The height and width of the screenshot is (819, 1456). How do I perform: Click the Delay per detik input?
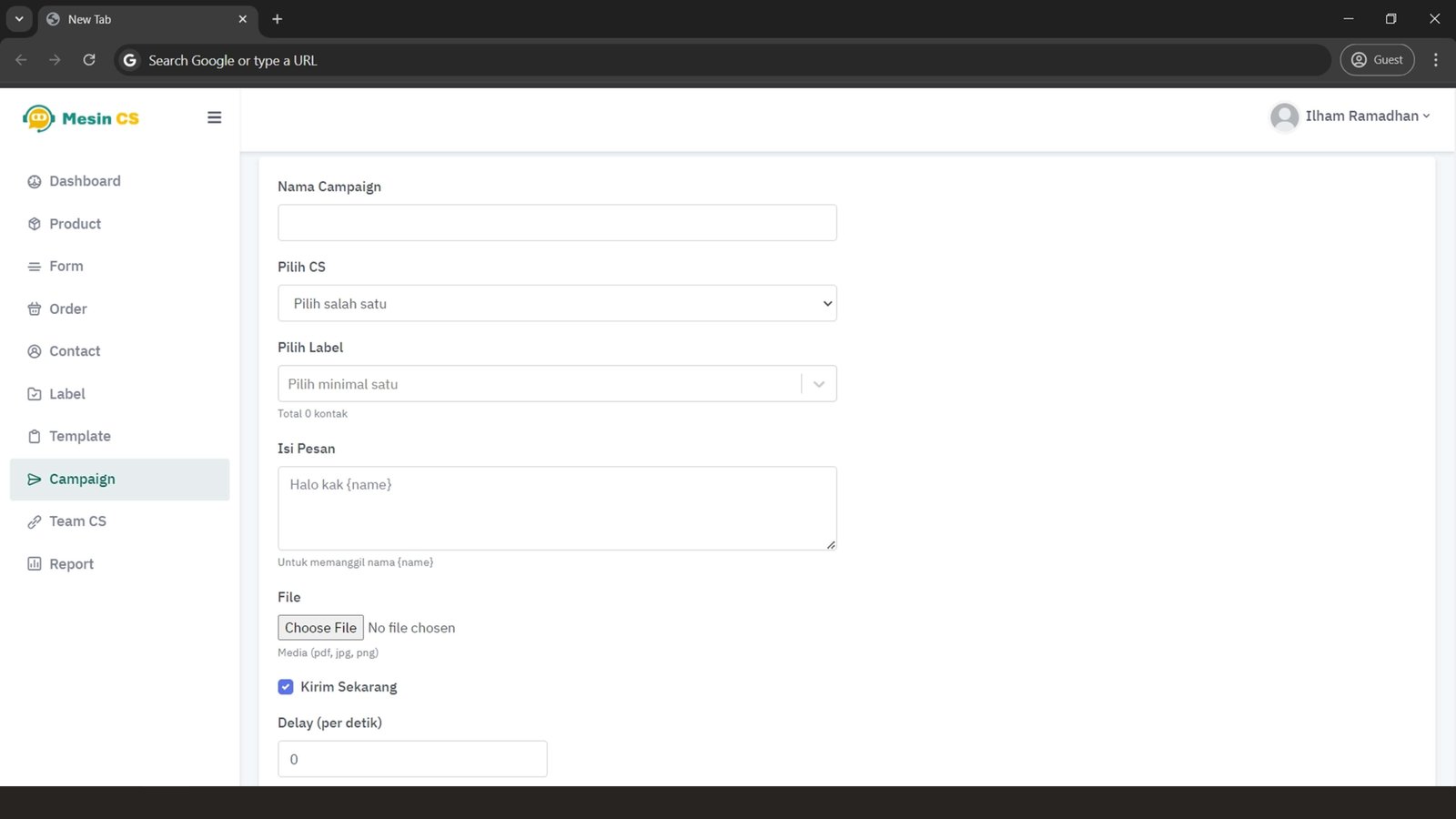point(412,759)
